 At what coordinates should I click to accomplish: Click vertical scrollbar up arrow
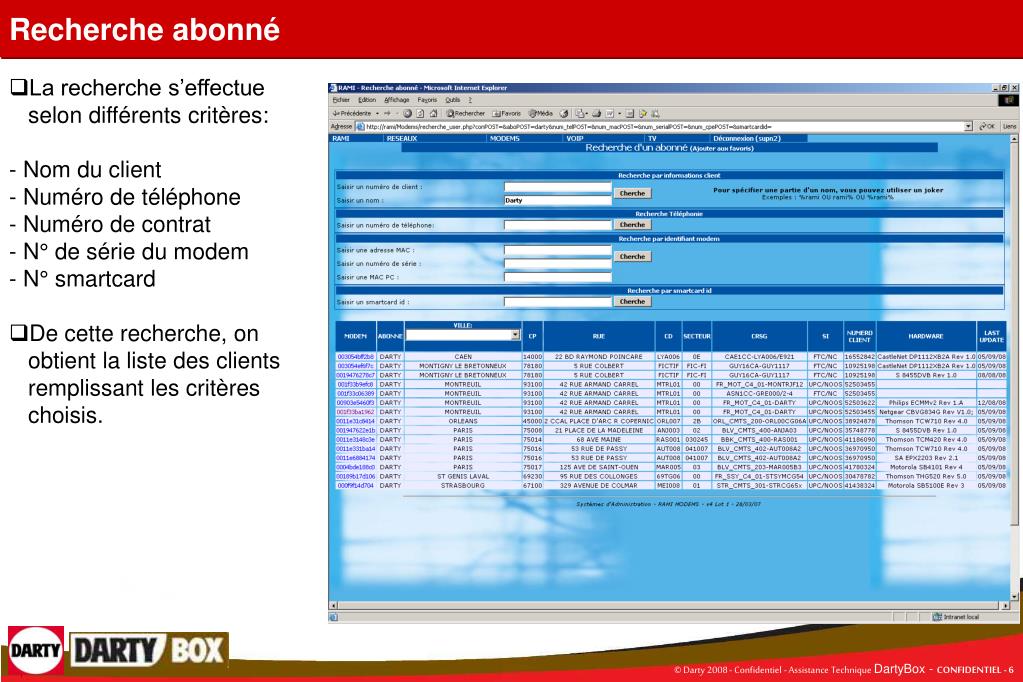[1014, 139]
